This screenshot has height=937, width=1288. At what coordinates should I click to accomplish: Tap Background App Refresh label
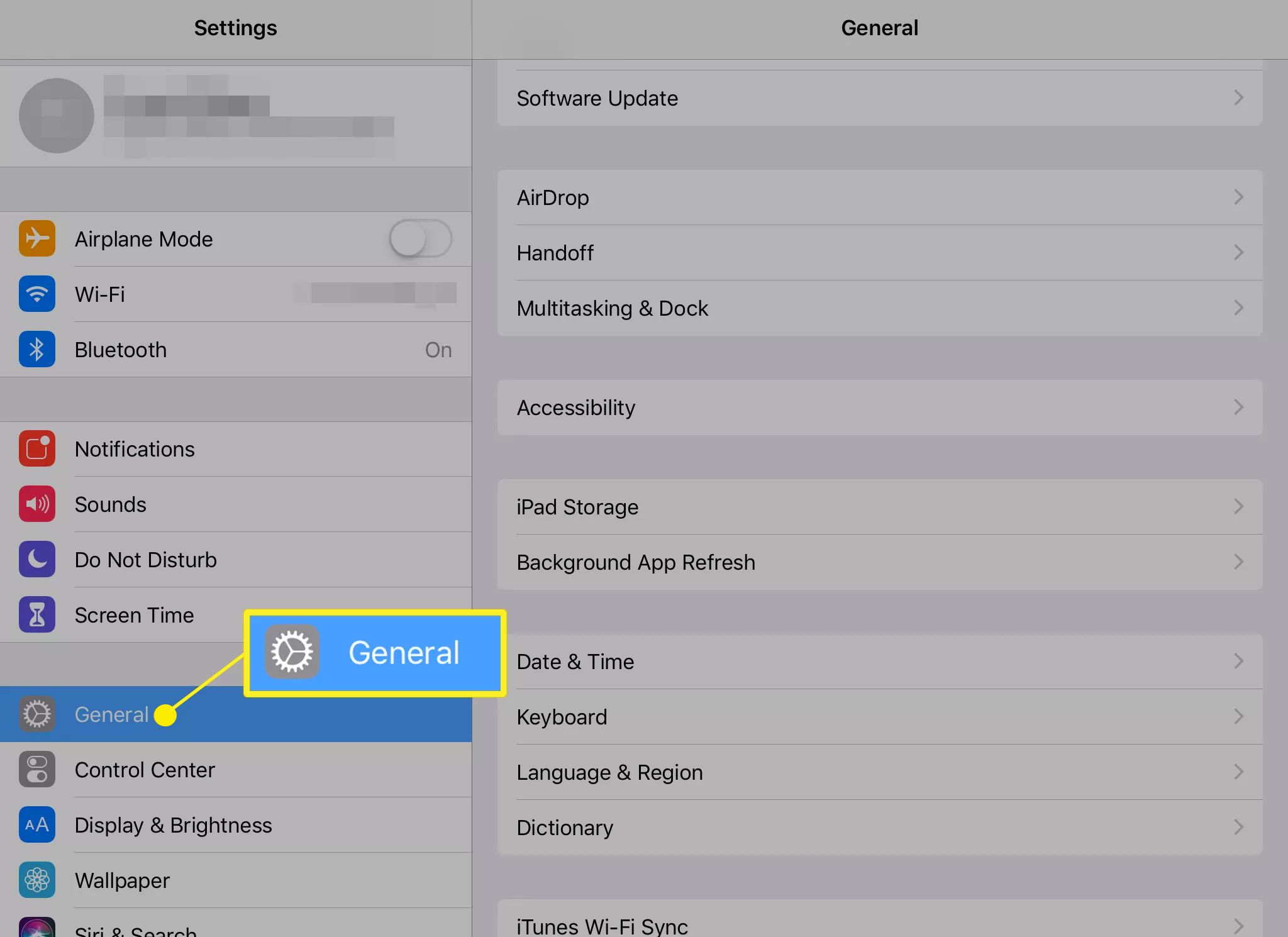click(636, 562)
